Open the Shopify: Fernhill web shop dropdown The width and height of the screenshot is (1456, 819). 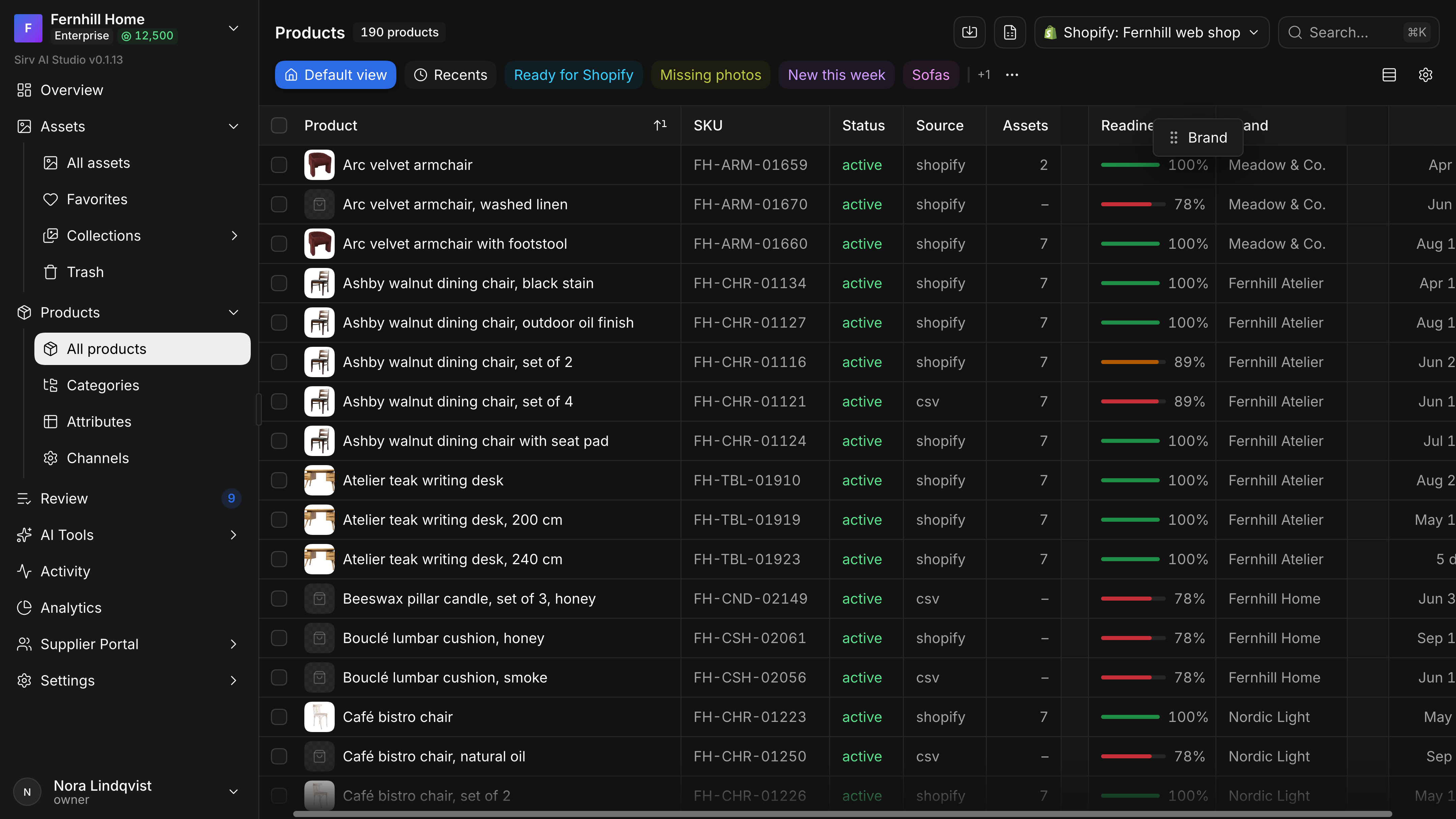(1151, 32)
